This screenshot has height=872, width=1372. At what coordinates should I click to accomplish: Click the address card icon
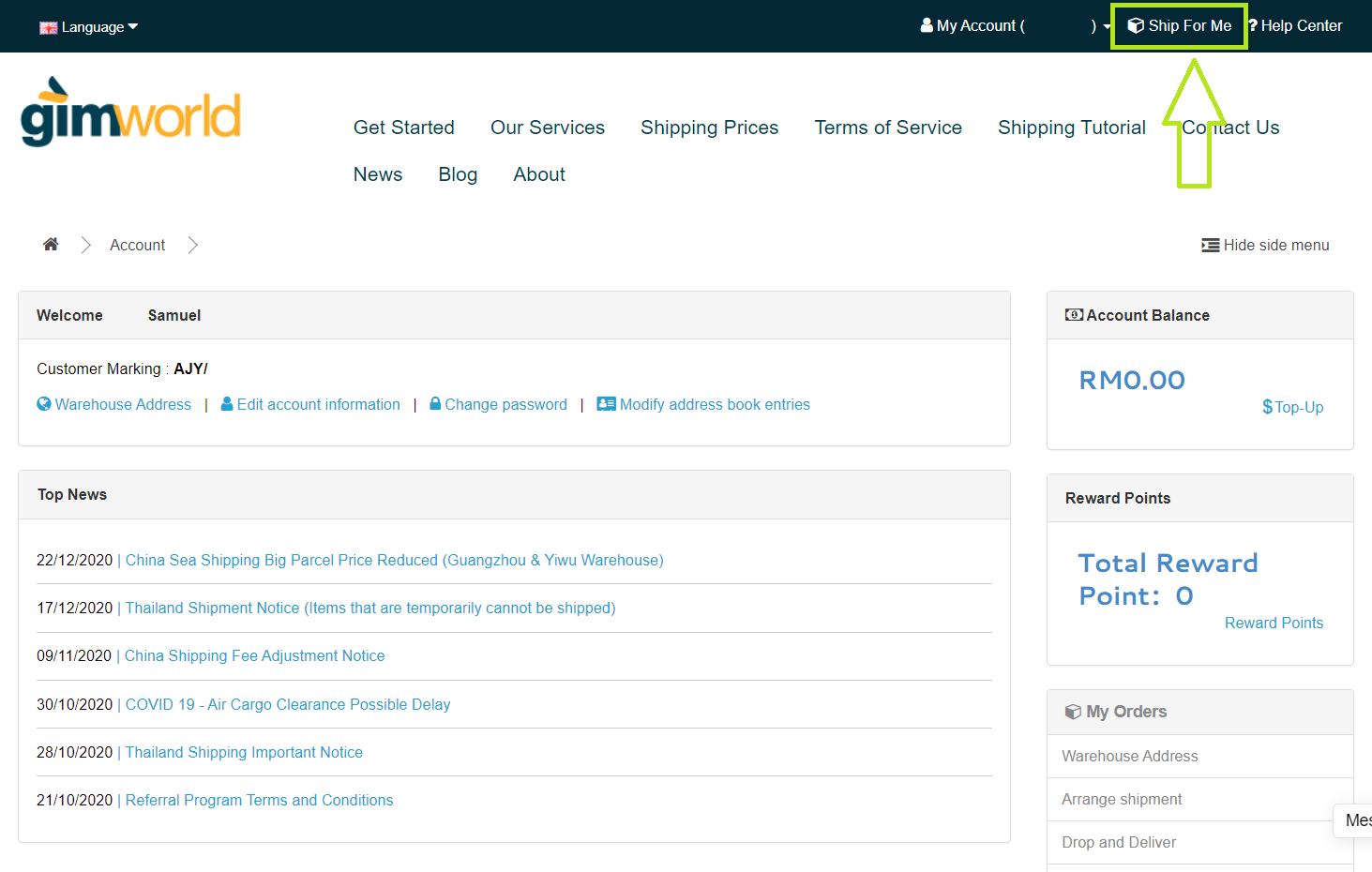607,404
